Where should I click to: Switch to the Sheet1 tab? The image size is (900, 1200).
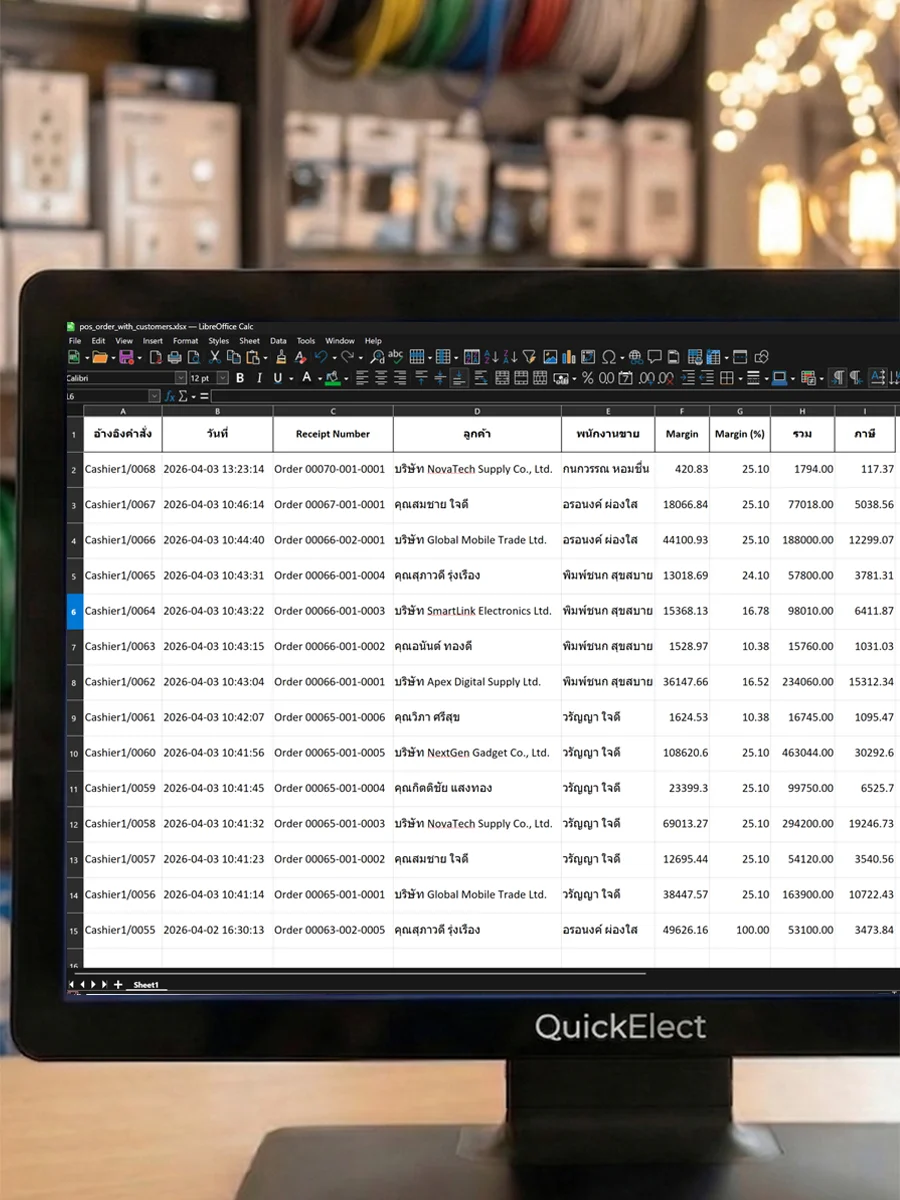146,985
